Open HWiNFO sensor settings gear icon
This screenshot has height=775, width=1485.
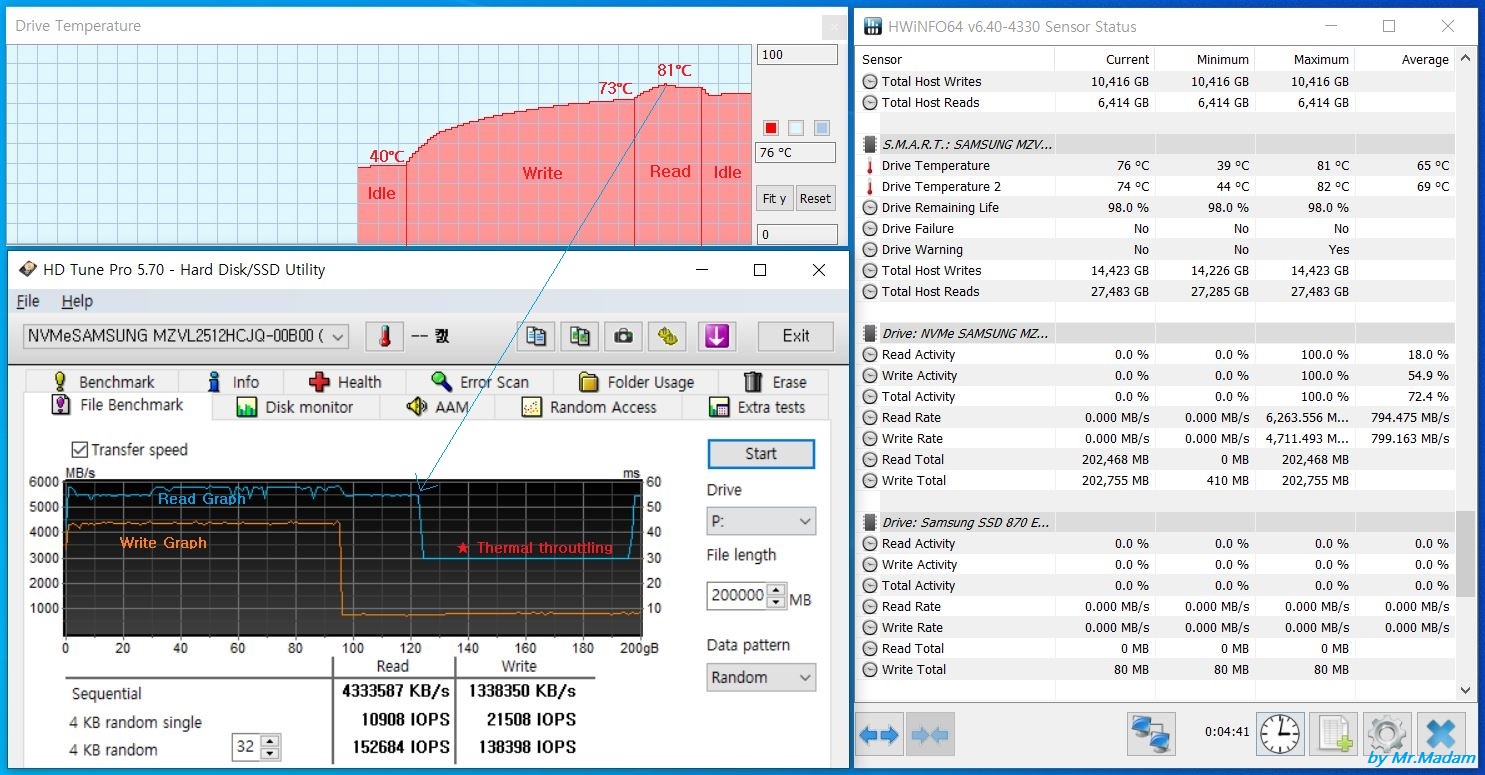(1387, 735)
